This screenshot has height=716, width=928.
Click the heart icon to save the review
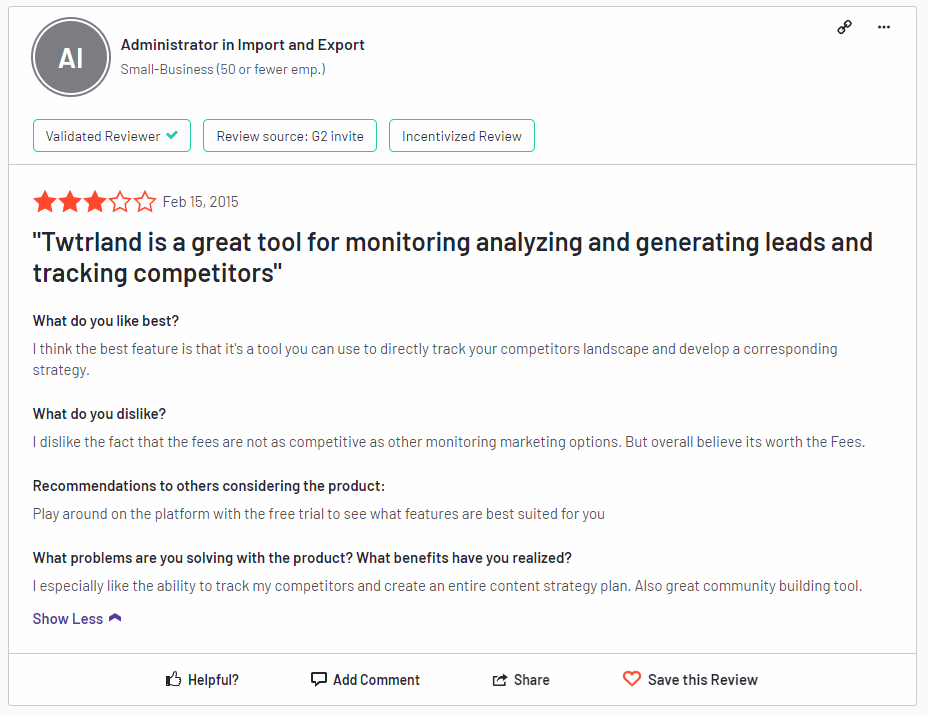[x=631, y=679]
